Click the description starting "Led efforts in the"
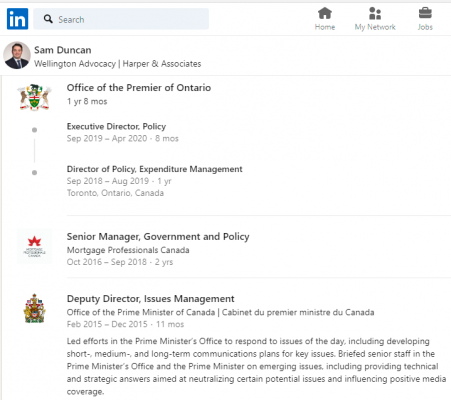Viewport: 451px width, 400px height. 256,366
